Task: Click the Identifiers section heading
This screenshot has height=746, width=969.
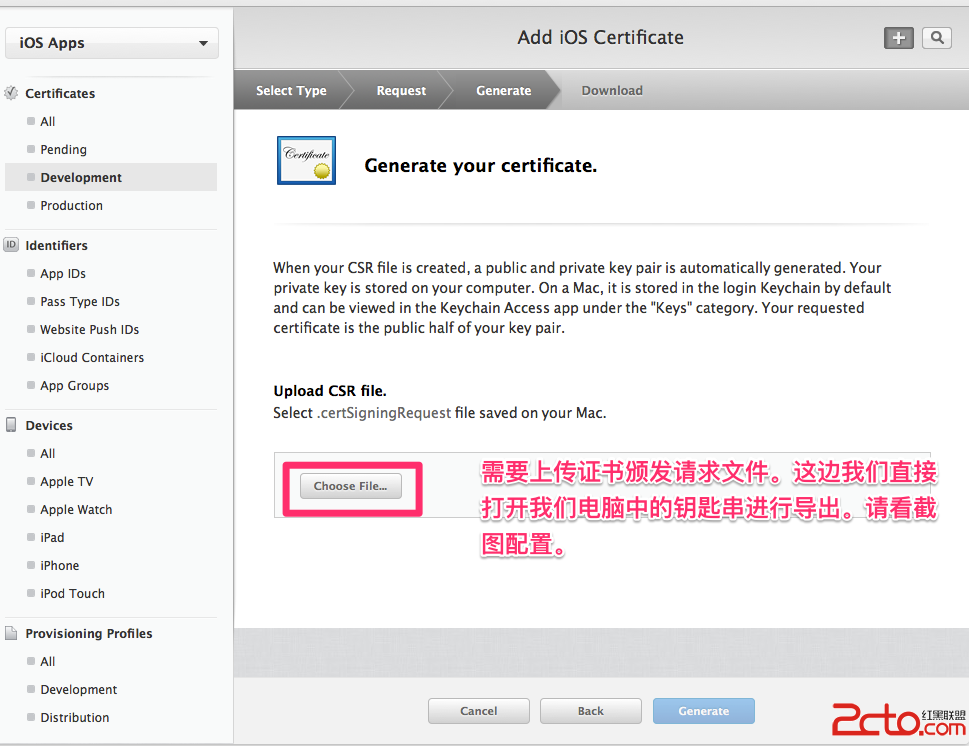Action: pos(56,245)
